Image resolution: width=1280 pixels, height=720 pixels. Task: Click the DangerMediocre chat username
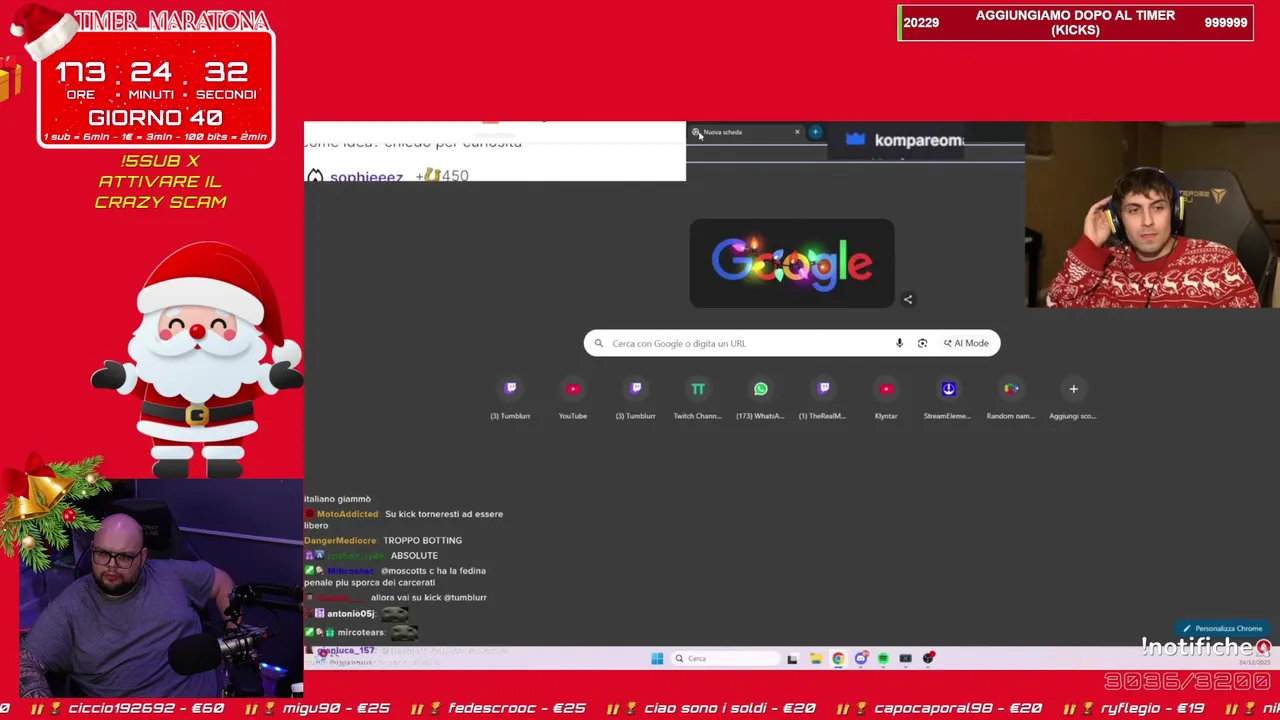(x=340, y=540)
